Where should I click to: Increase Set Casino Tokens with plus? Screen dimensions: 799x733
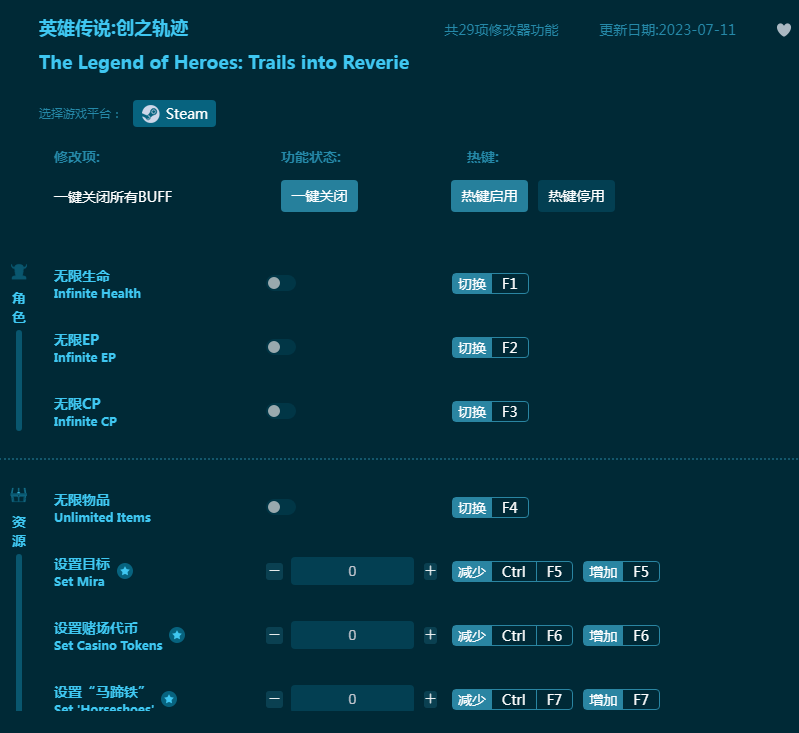[431, 635]
